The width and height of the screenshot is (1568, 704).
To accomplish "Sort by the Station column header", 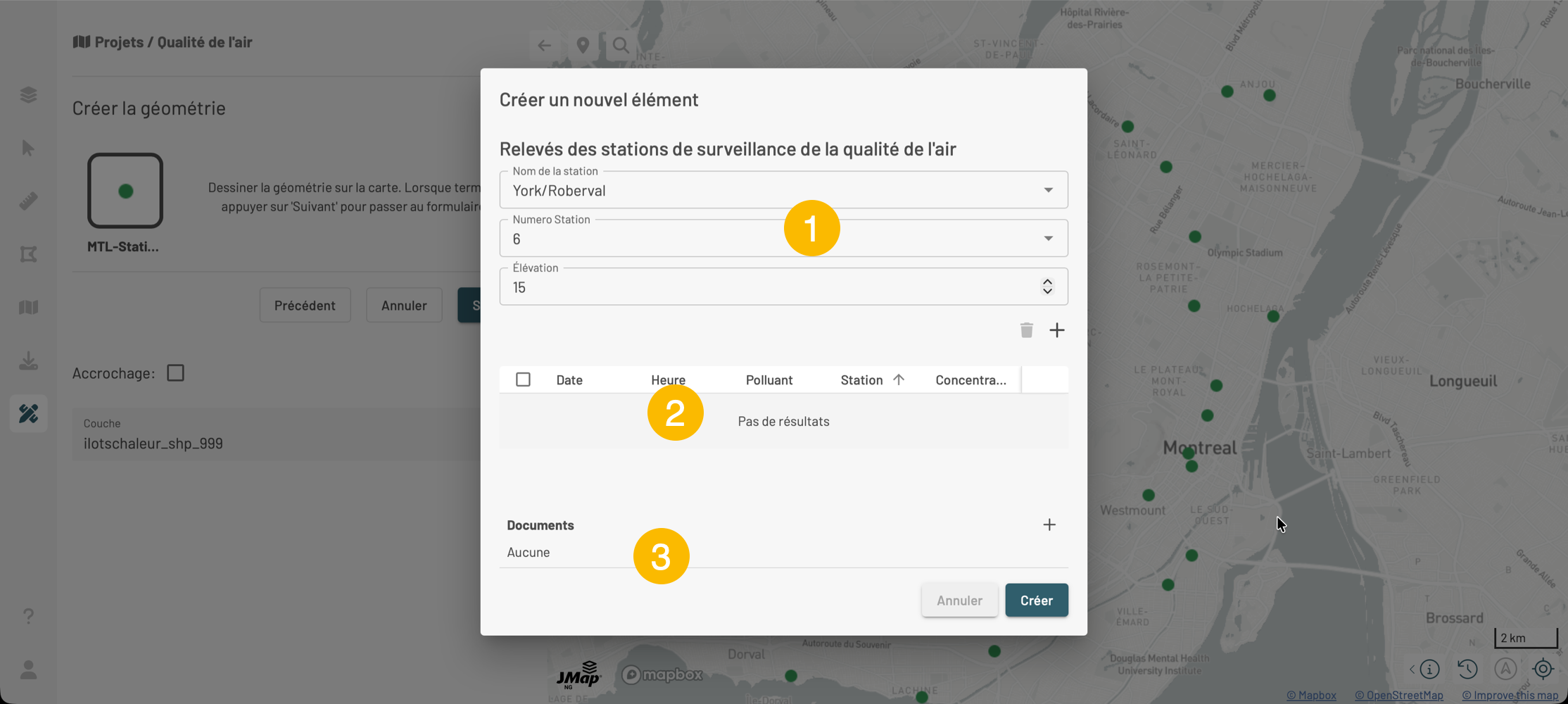I will pos(861,380).
